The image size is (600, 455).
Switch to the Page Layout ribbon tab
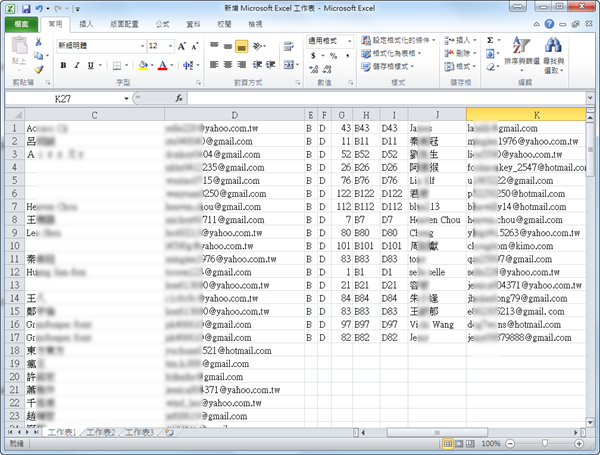coord(124,24)
